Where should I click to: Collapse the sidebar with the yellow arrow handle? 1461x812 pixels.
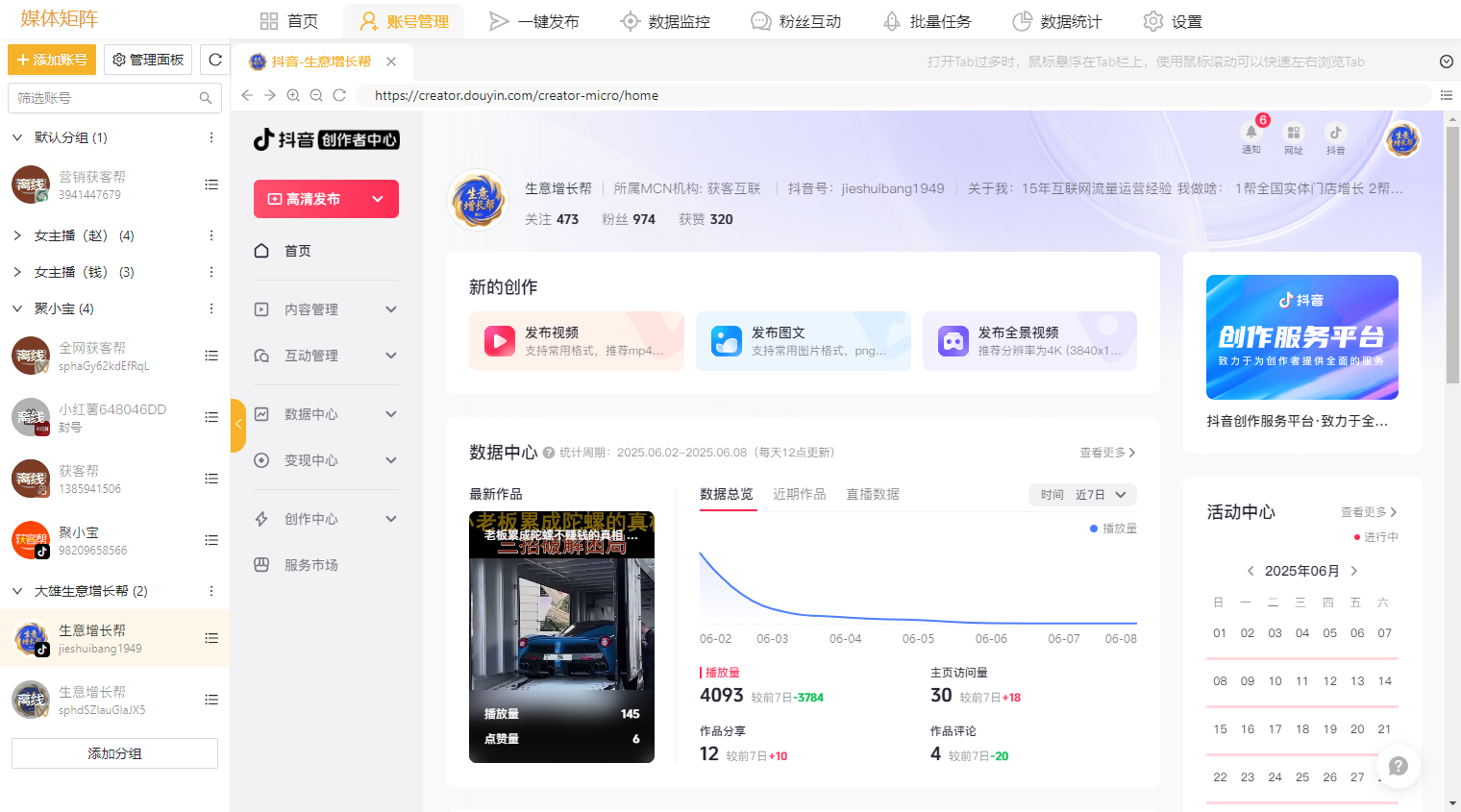[x=238, y=425]
